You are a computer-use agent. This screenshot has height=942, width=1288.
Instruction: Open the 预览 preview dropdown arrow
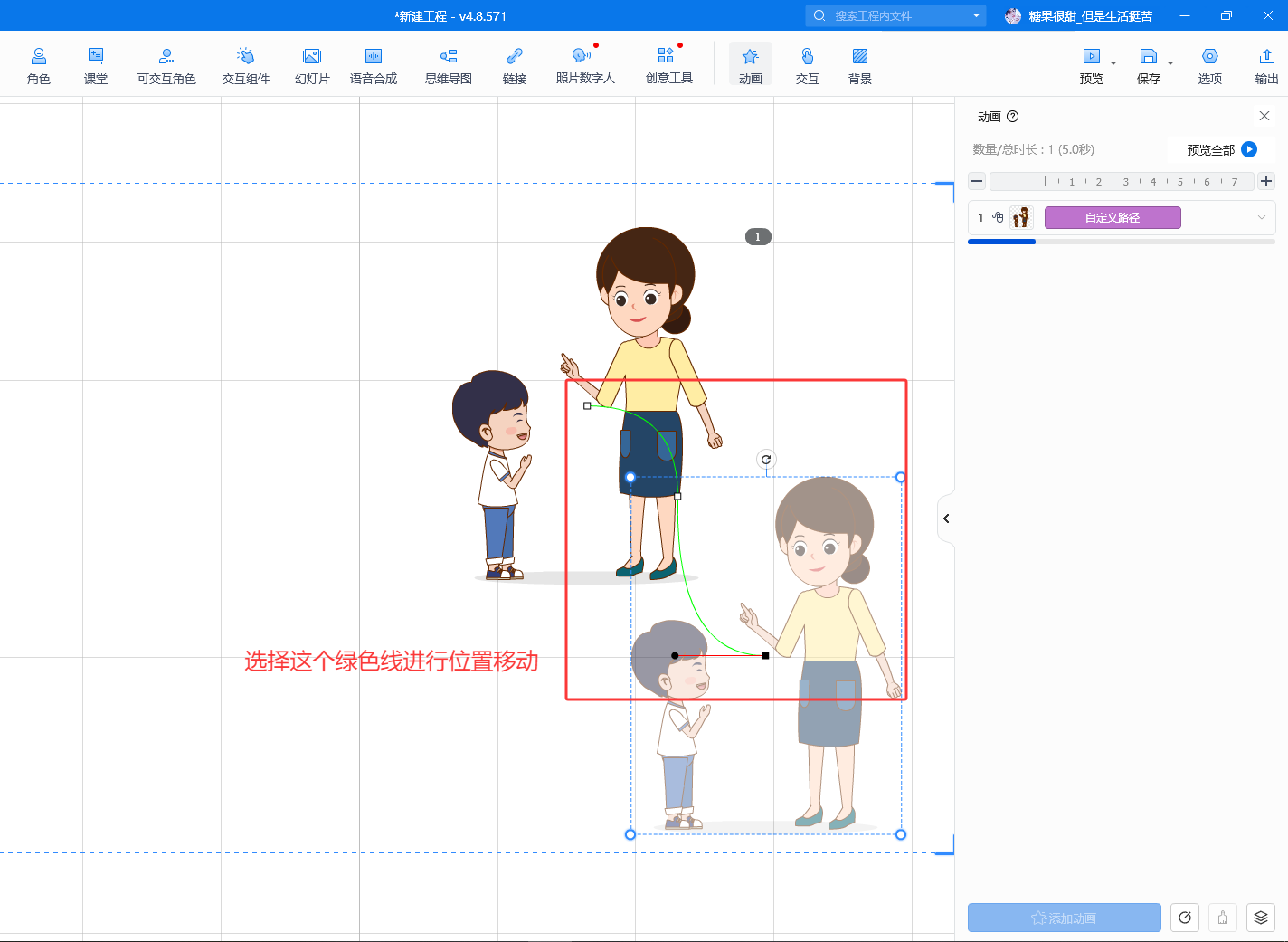click(1113, 63)
